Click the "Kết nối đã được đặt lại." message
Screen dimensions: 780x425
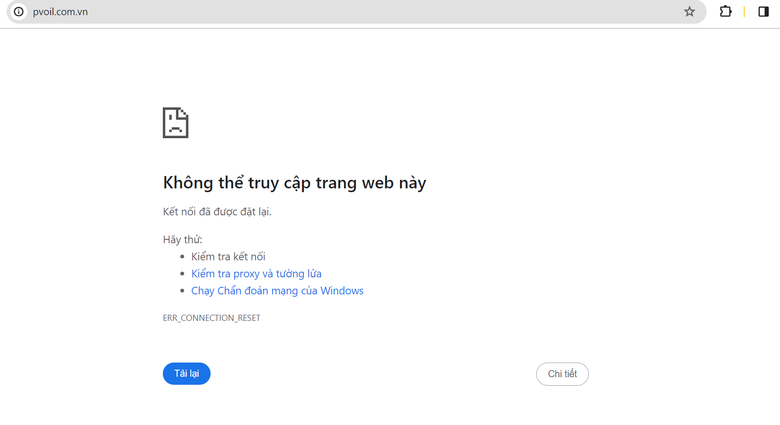click(x=217, y=212)
